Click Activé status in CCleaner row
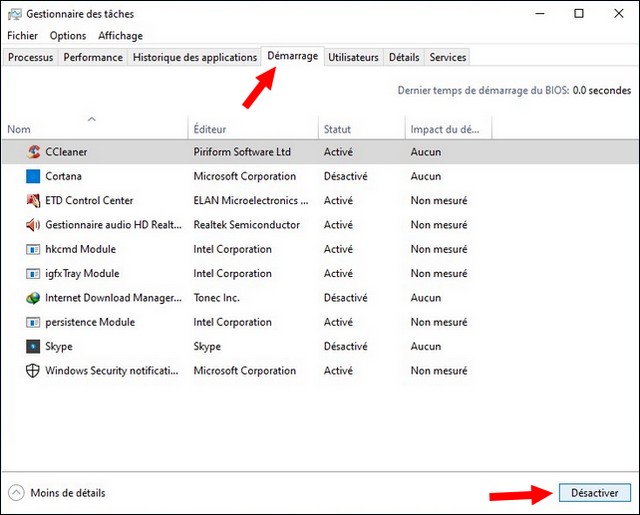Screen dimensions: 640x515 pyautogui.click(x=338, y=152)
